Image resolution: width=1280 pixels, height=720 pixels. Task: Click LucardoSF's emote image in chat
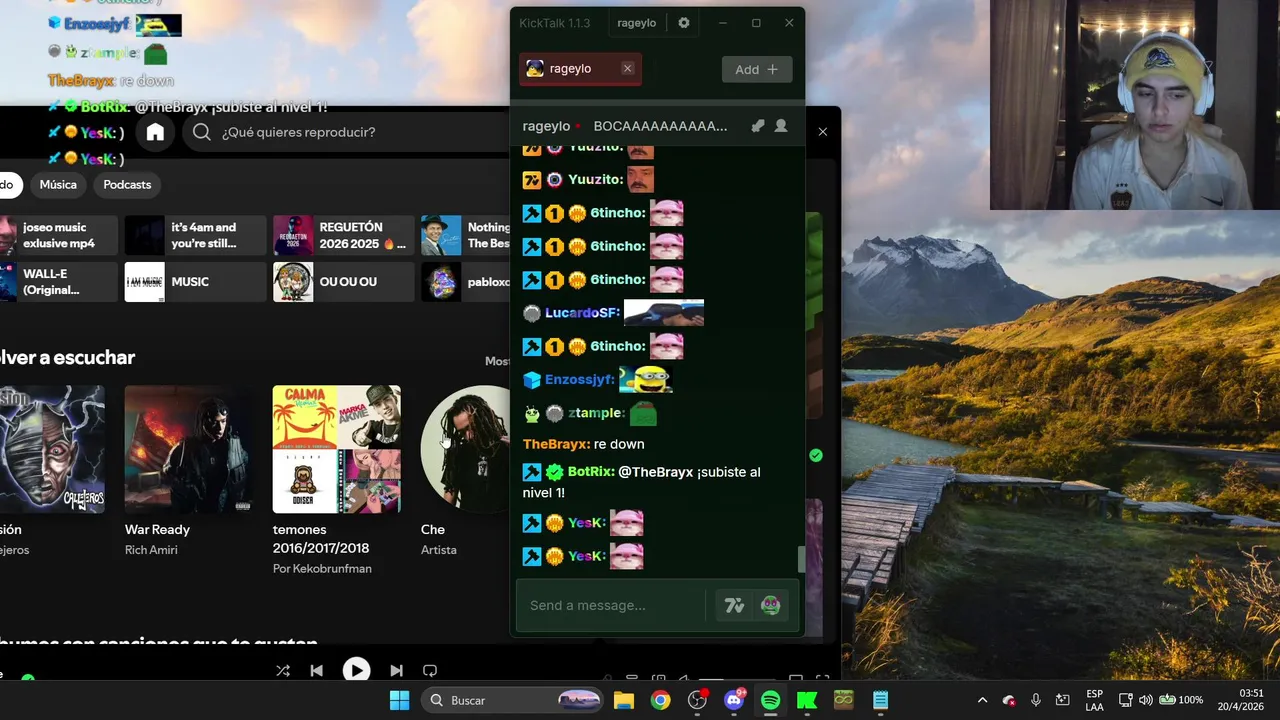[664, 313]
